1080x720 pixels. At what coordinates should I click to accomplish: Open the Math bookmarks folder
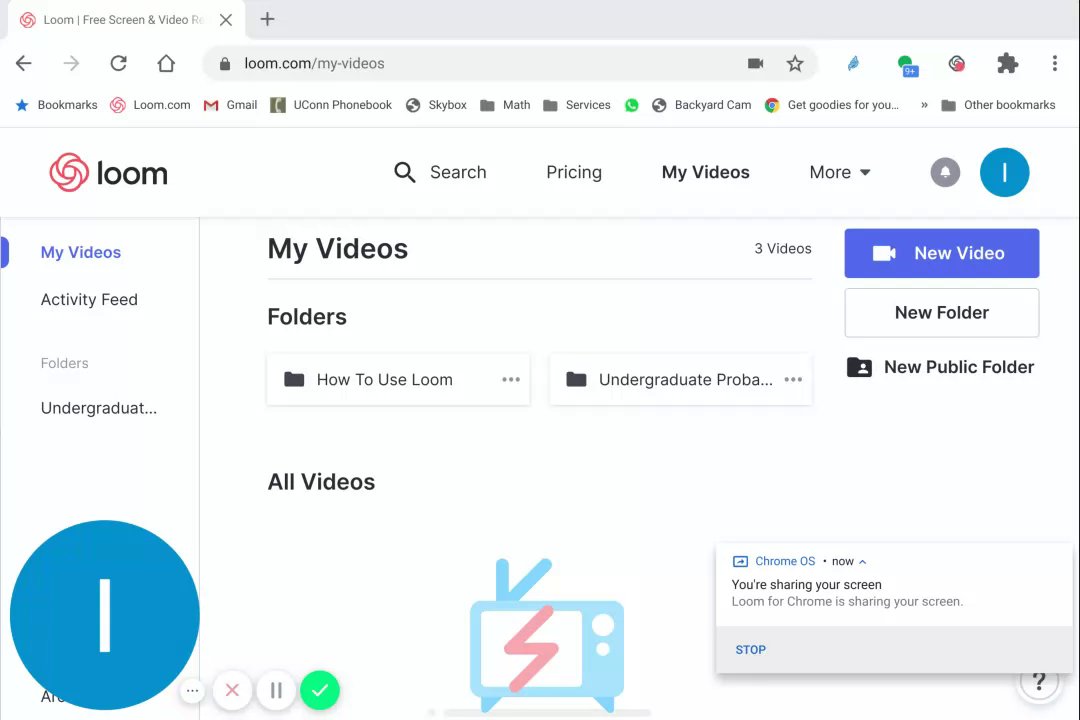(506, 105)
